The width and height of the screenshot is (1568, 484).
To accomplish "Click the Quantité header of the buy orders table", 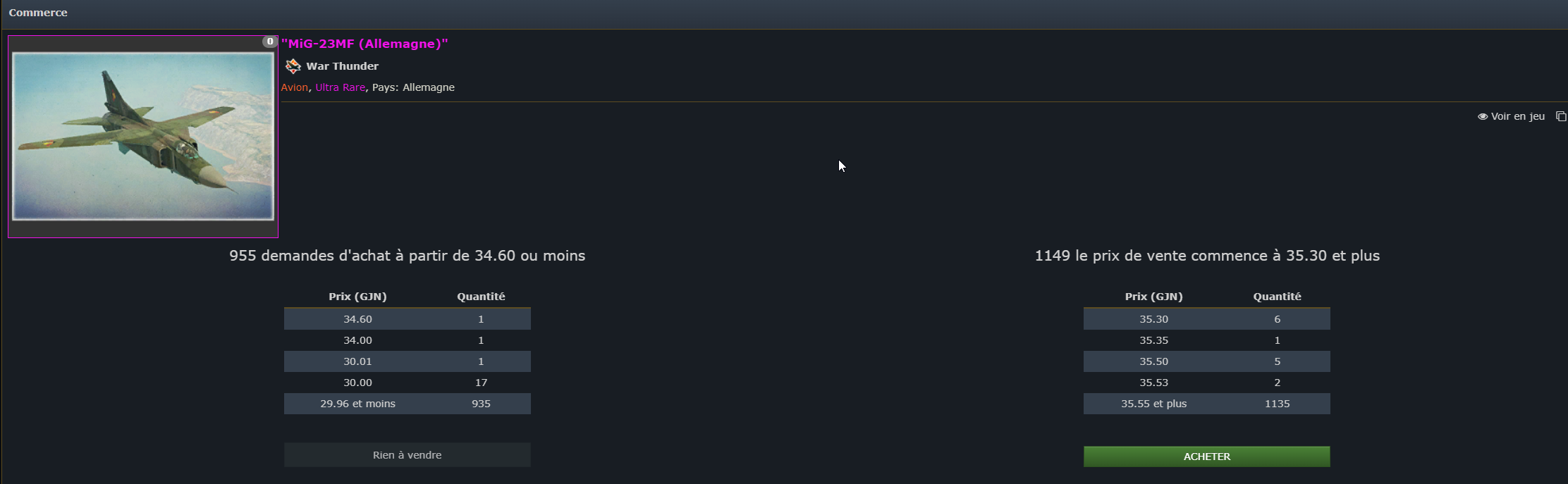I will [480, 296].
